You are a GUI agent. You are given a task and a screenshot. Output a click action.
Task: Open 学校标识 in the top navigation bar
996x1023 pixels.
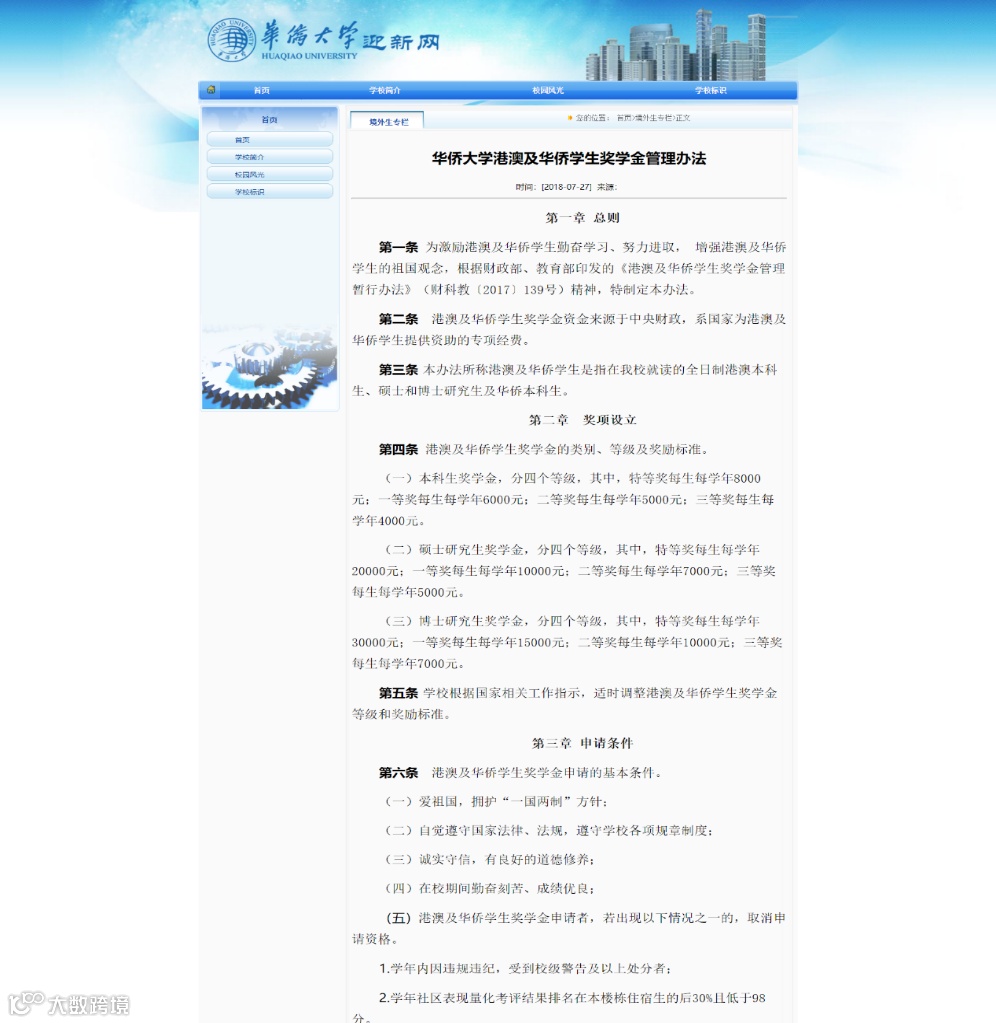[x=710, y=91]
